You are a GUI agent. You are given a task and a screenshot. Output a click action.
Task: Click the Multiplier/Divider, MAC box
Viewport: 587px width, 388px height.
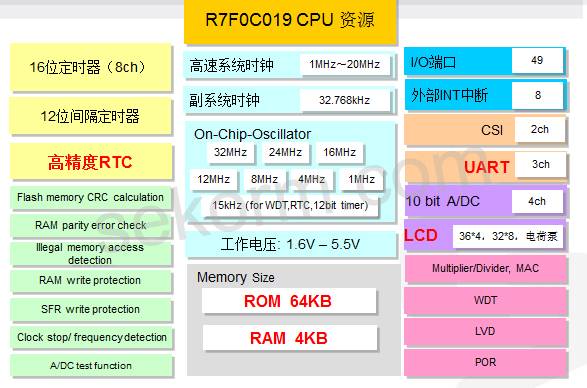[486, 268]
